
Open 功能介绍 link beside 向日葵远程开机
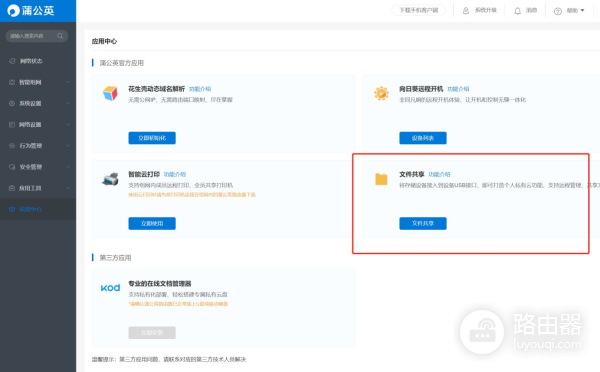458,89
